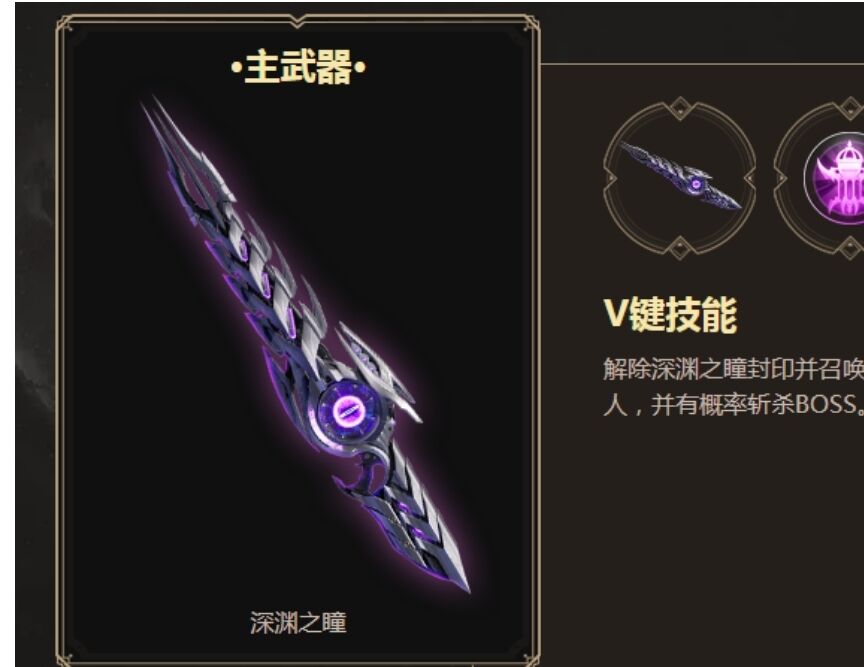Viewport: 864px width, 667px height.
Task: Select the weapon thumbnail in circular frame
Action: (x=680, y=177)
